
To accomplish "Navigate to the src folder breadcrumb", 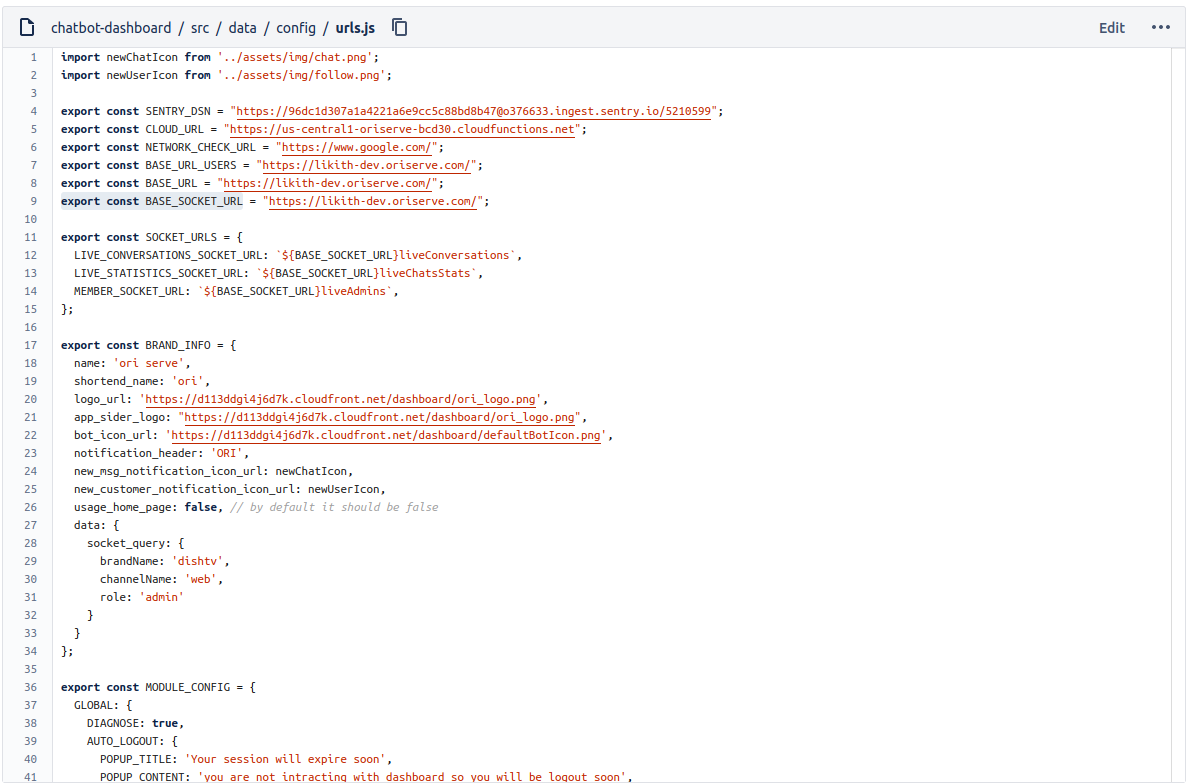I will point(200,27).
